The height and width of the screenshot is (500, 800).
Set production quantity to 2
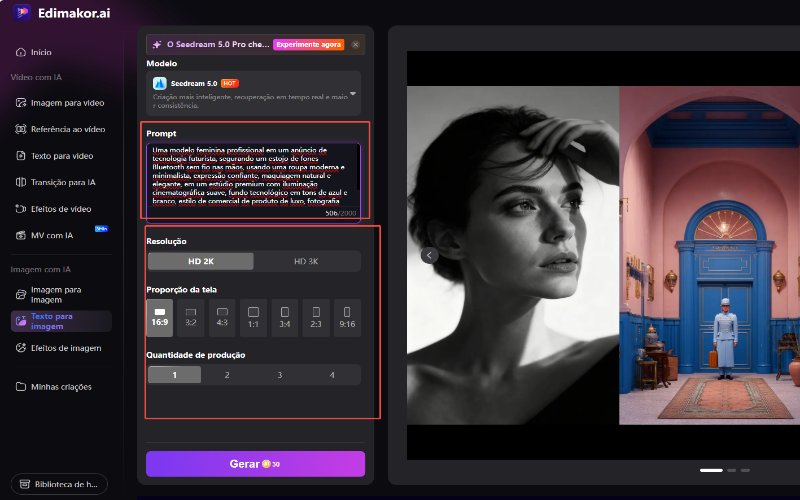pyautogui.click(x=227, y=375)
